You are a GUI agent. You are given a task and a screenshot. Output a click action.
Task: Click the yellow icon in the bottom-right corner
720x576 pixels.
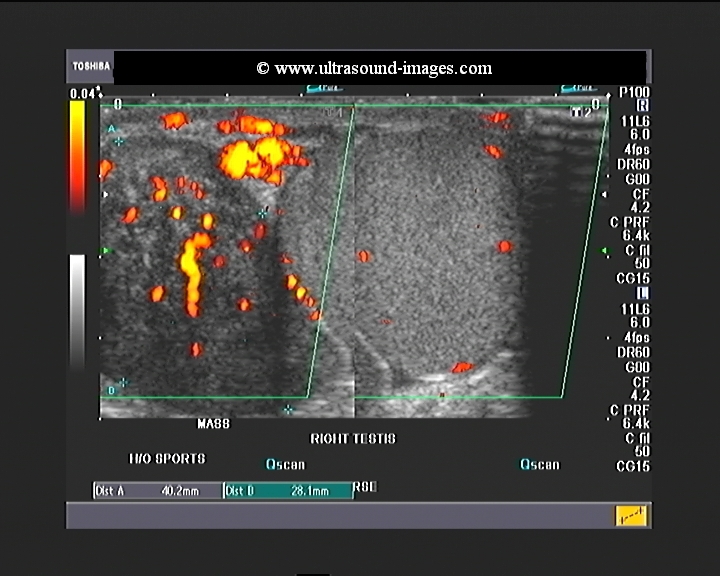pos(630,516)
